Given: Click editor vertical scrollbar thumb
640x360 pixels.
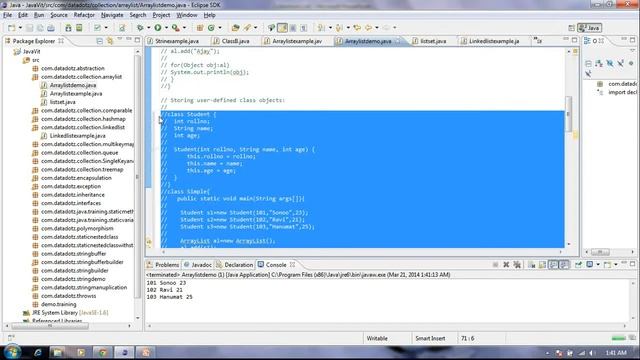Looking at the screenshot, I should pyautogui.click(x=568, y=114).
